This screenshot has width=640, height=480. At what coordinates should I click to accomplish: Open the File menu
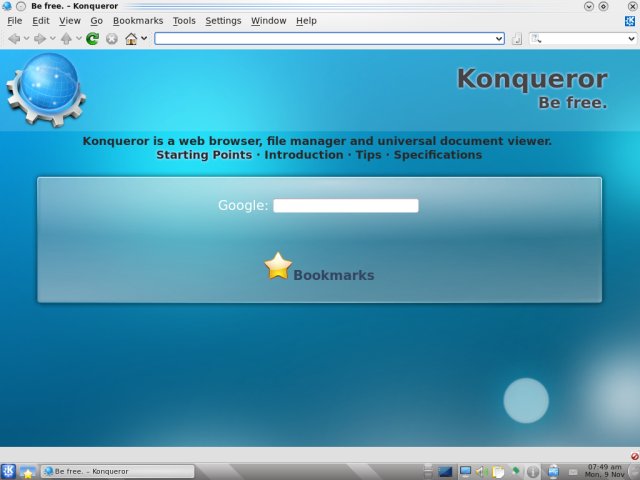(x=15, y=21)
